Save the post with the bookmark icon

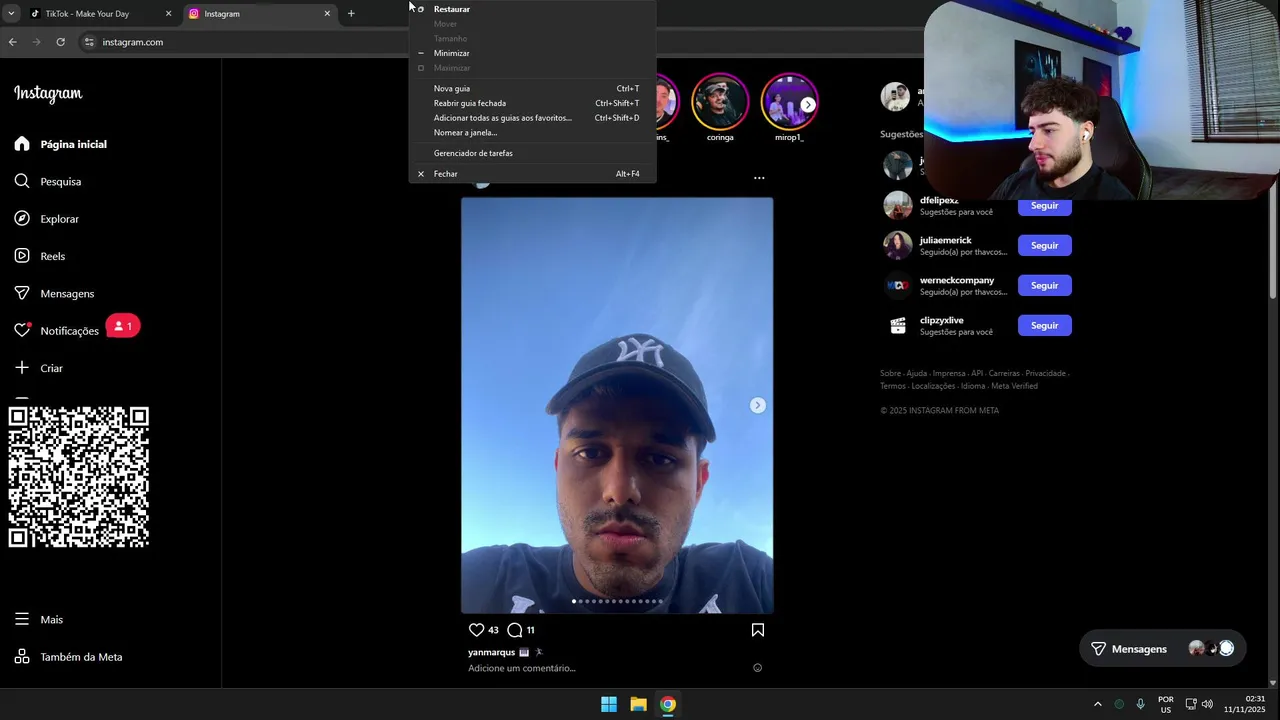[758, 630]
